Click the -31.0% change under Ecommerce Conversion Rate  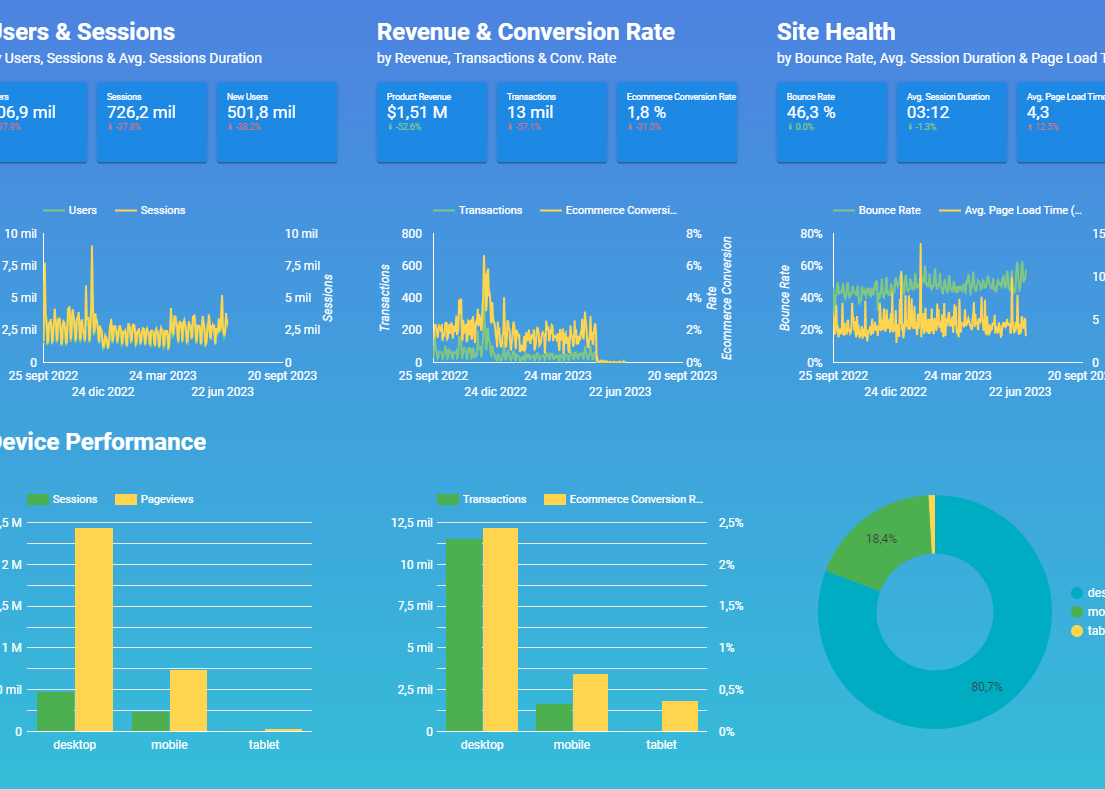tap(644, 127)
